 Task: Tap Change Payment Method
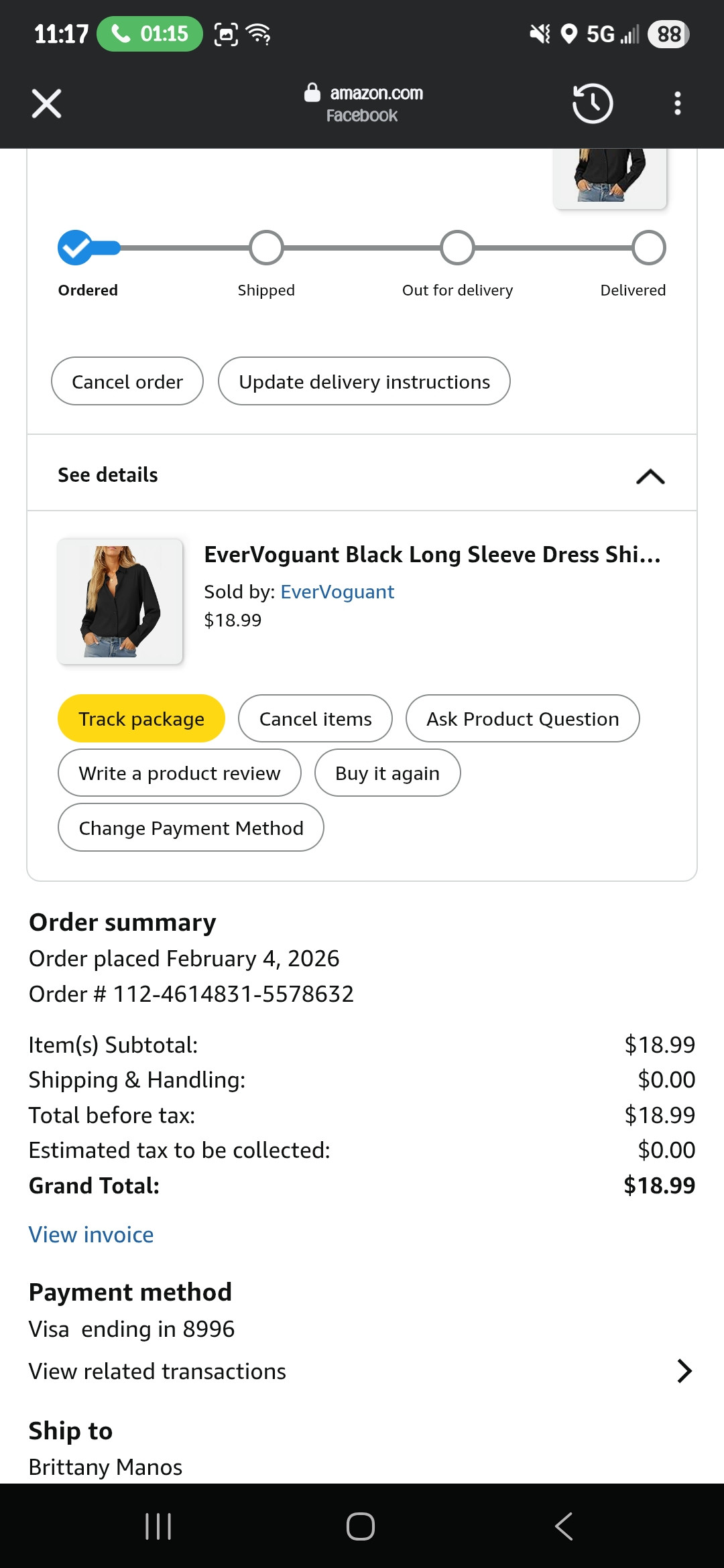click(x=191, y=828)
